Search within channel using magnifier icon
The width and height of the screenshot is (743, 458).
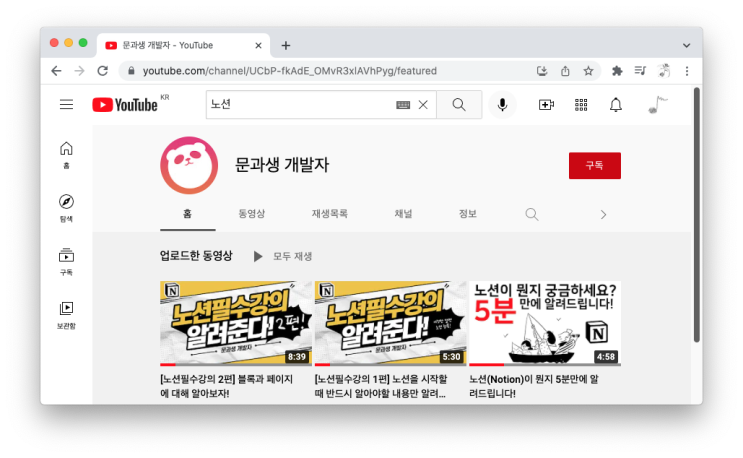click(x=532, y=214)
